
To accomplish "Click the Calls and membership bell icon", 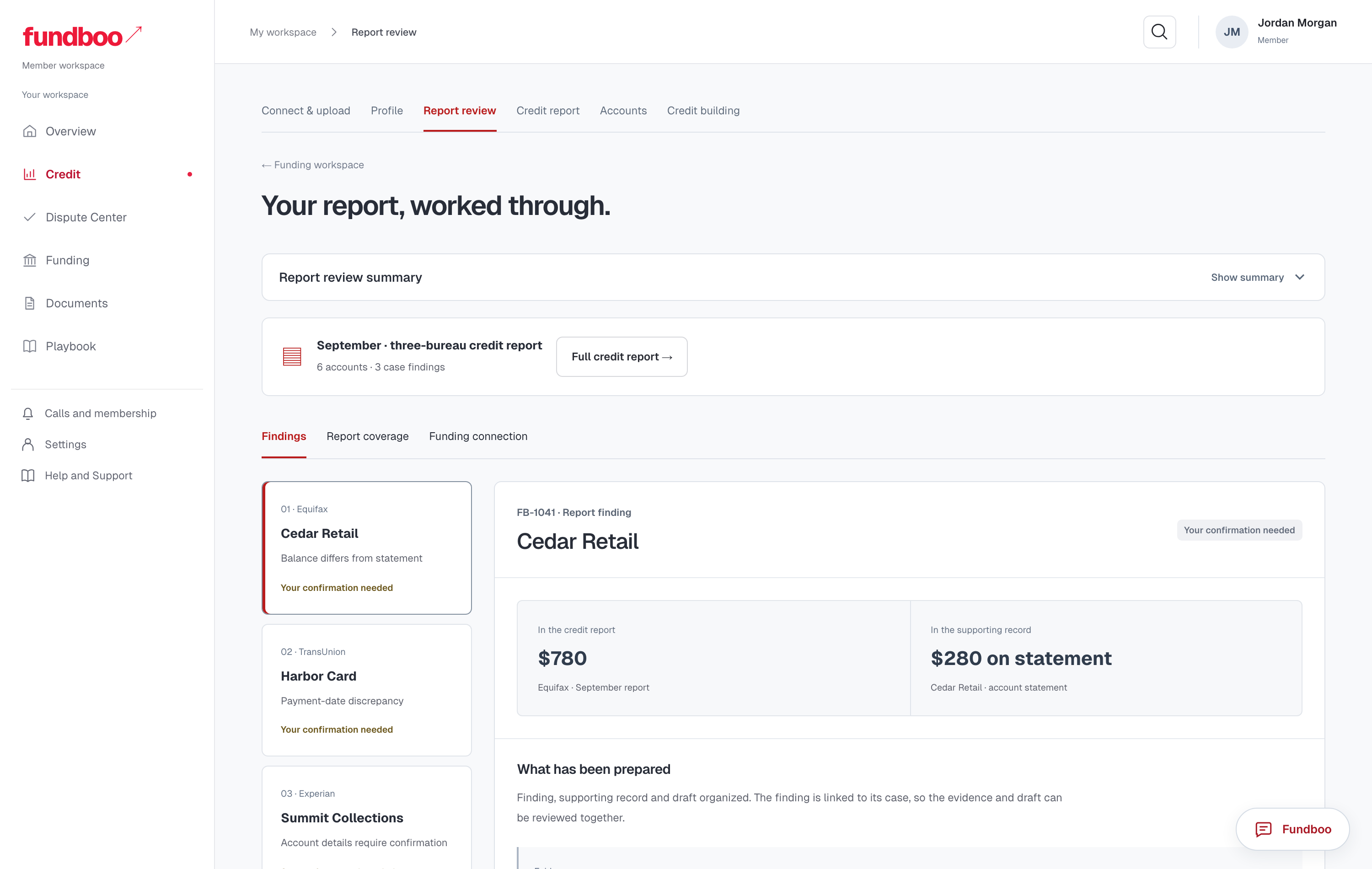I will coord(28,414).
